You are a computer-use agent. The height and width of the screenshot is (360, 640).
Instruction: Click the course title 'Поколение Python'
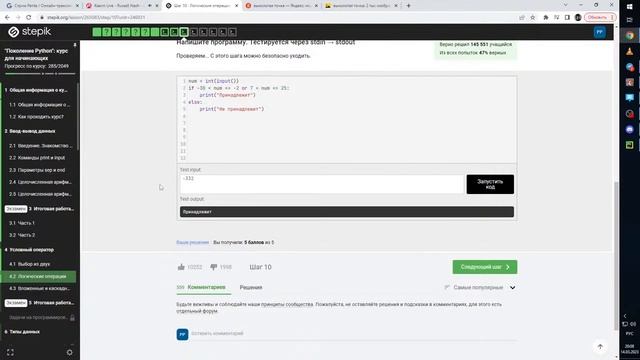(36, 55)
